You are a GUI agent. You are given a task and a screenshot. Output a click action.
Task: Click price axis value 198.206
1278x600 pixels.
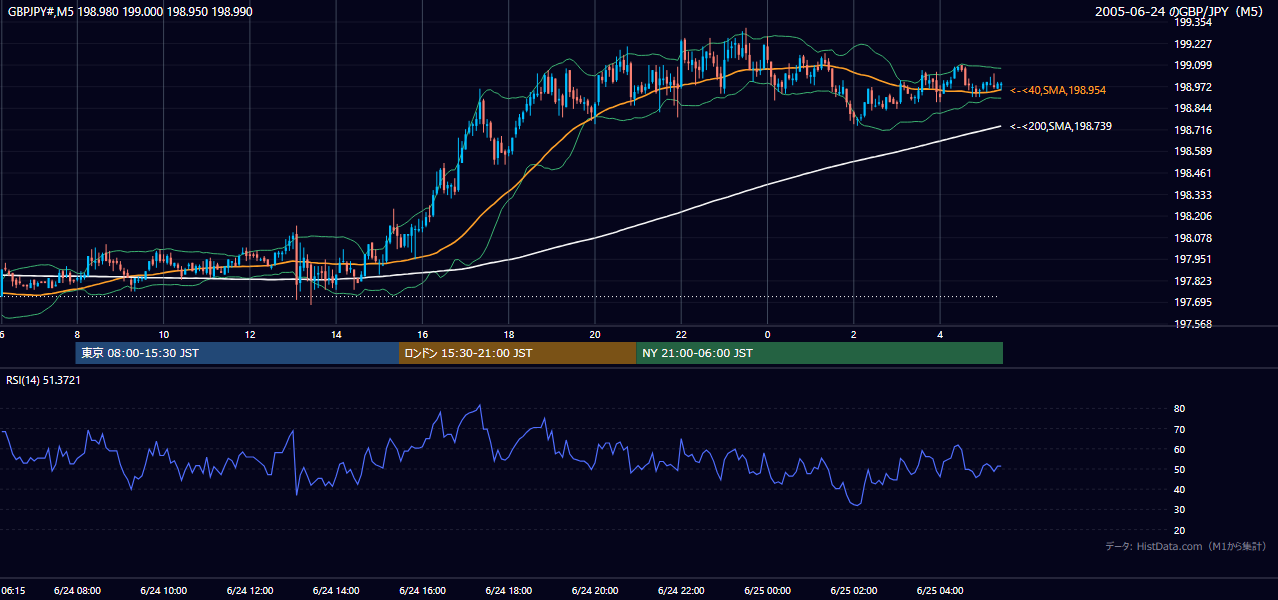tap(1193, 216)
